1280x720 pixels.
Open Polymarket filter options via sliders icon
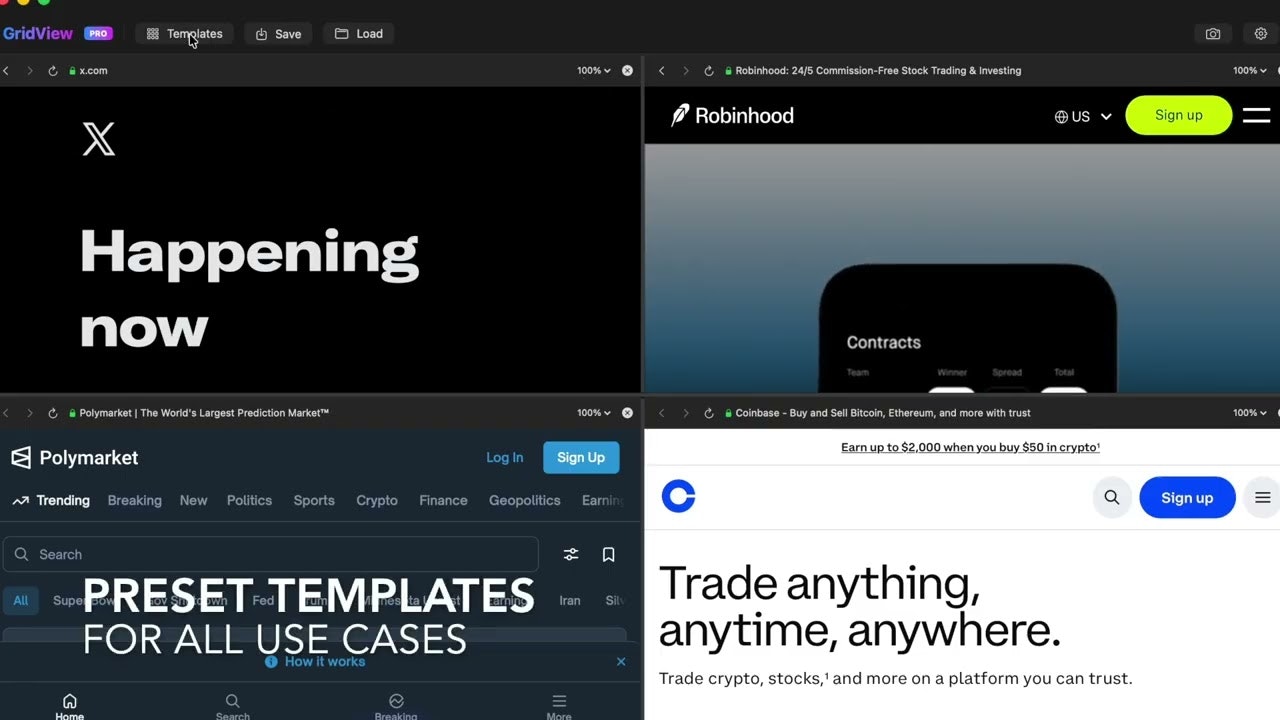pos(571,554)
